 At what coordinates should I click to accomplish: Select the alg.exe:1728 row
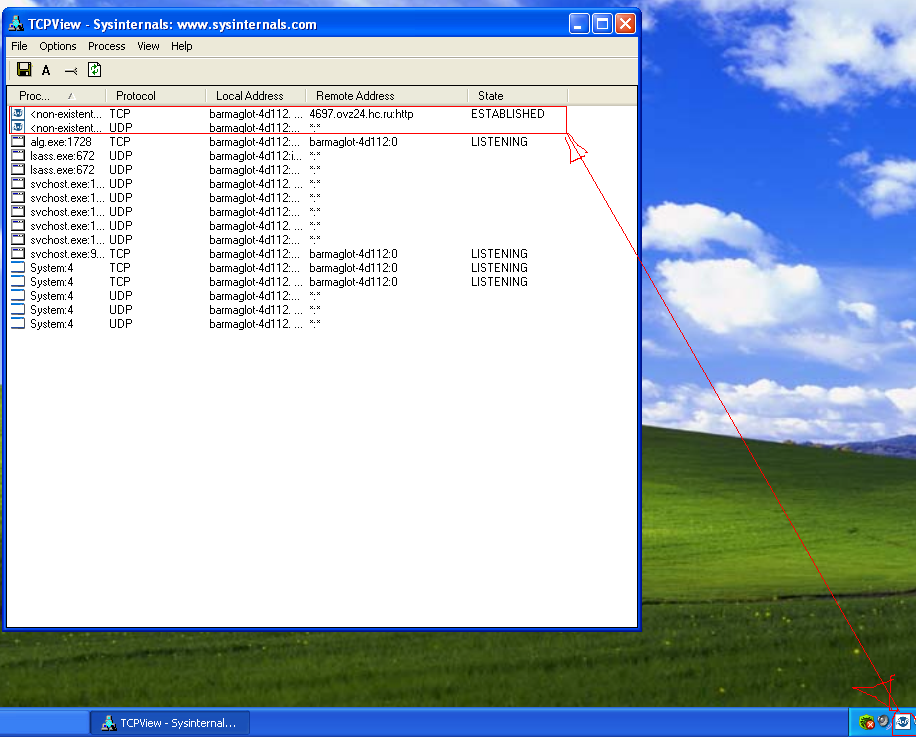click(287, 142)
